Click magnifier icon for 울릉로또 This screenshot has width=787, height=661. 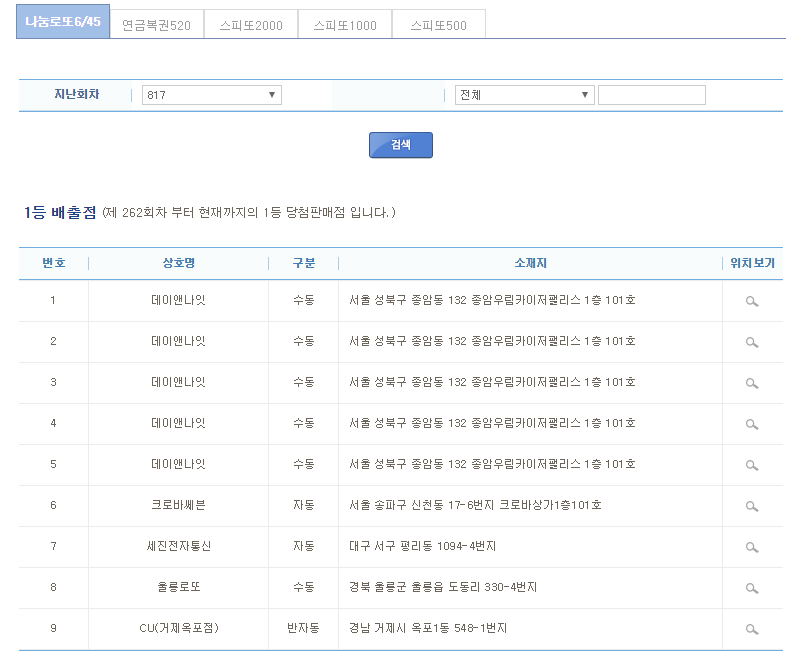[x=751, y=588]
